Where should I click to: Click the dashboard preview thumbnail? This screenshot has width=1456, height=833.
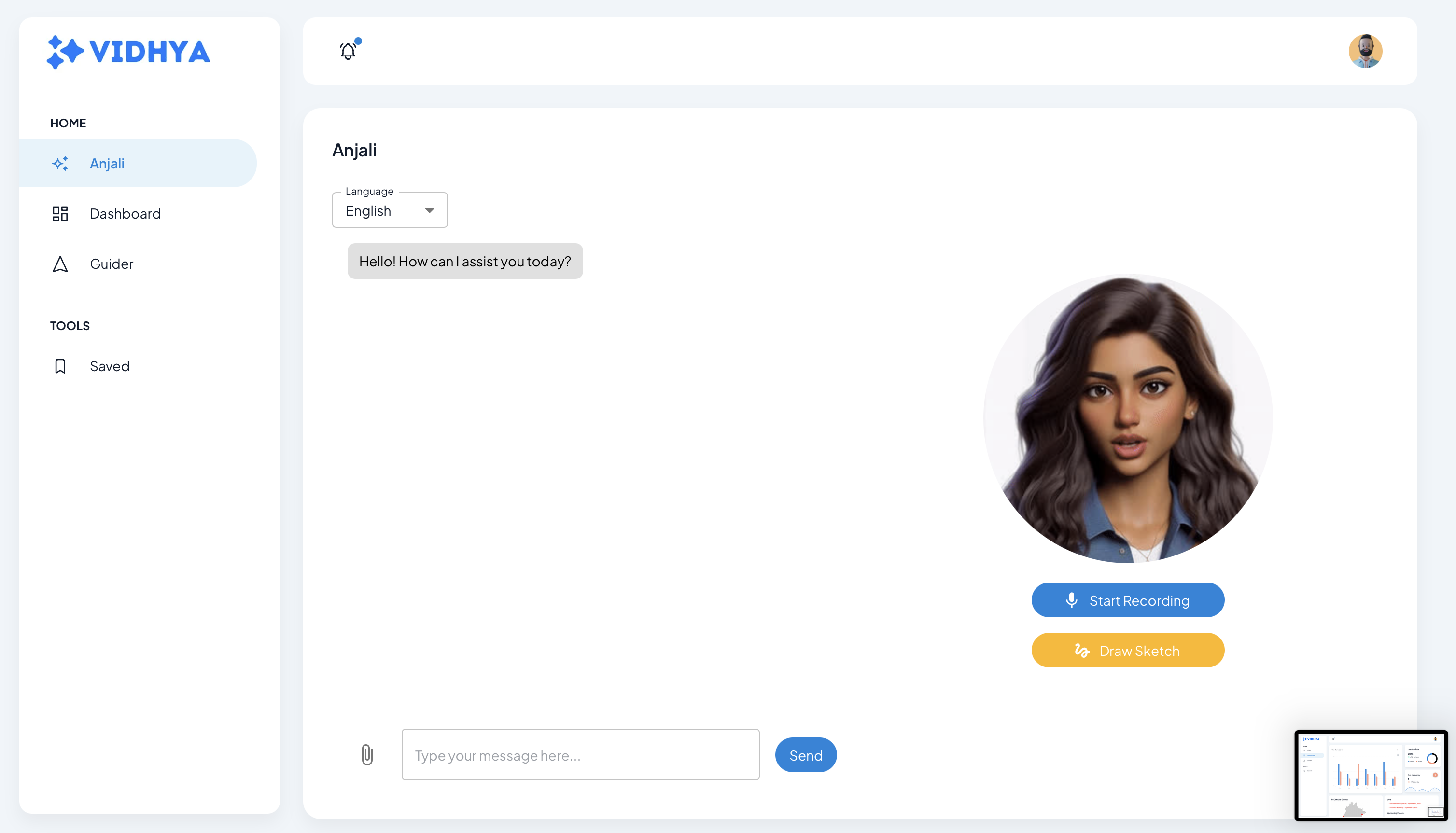pos(1371,775)
